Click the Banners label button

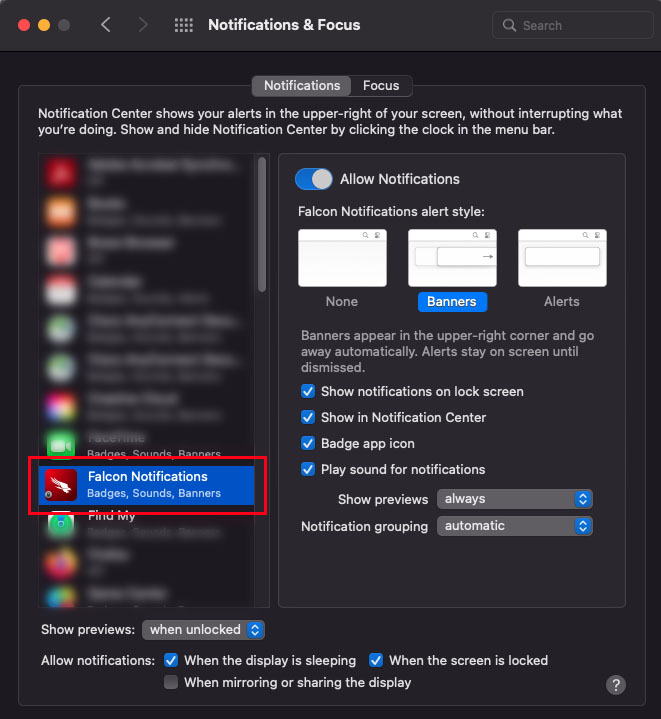pyautogui.click(x=452, y=301)
